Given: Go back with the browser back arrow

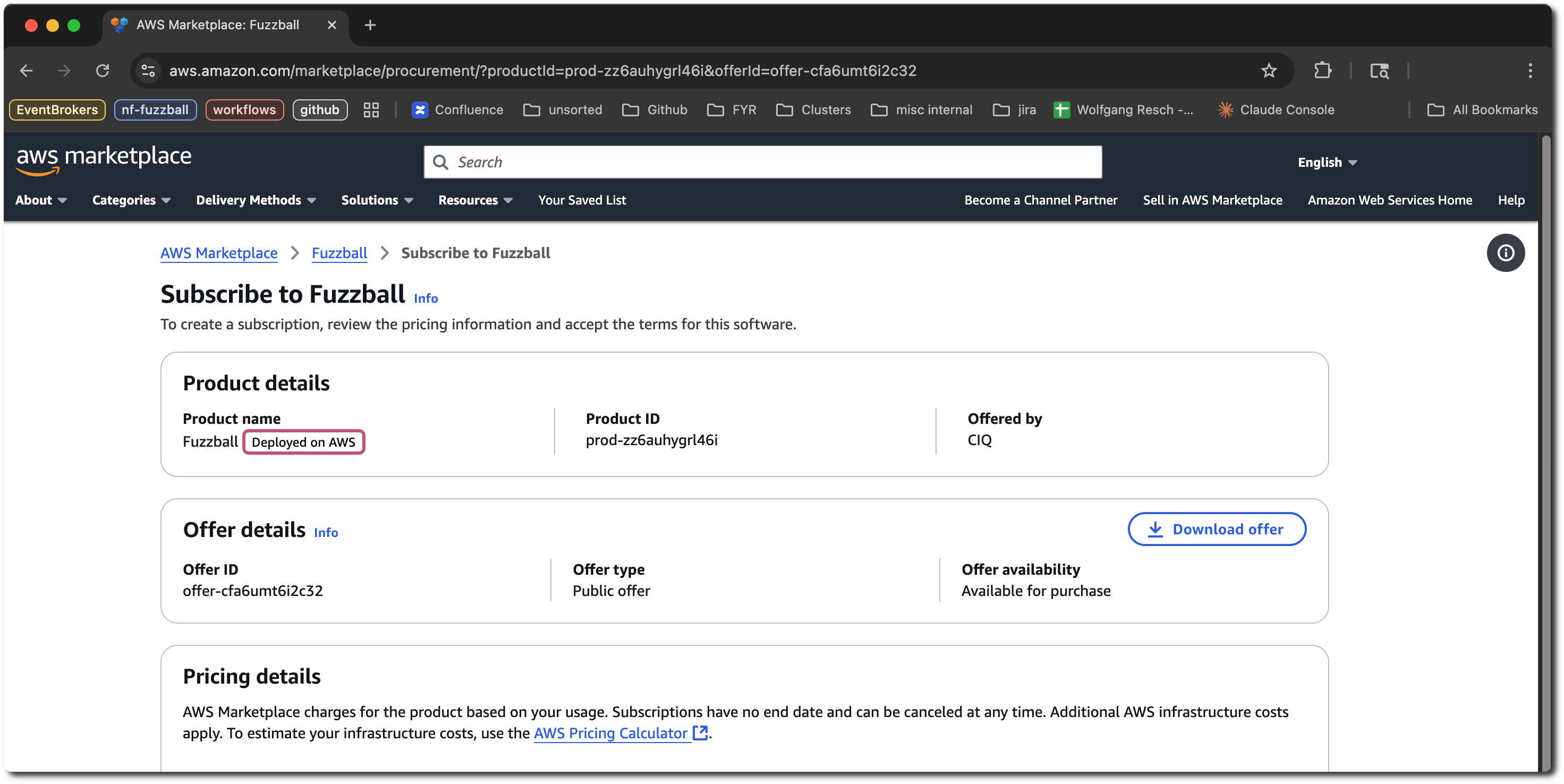Looking at the screenshot, I should (x=26, y=71).
